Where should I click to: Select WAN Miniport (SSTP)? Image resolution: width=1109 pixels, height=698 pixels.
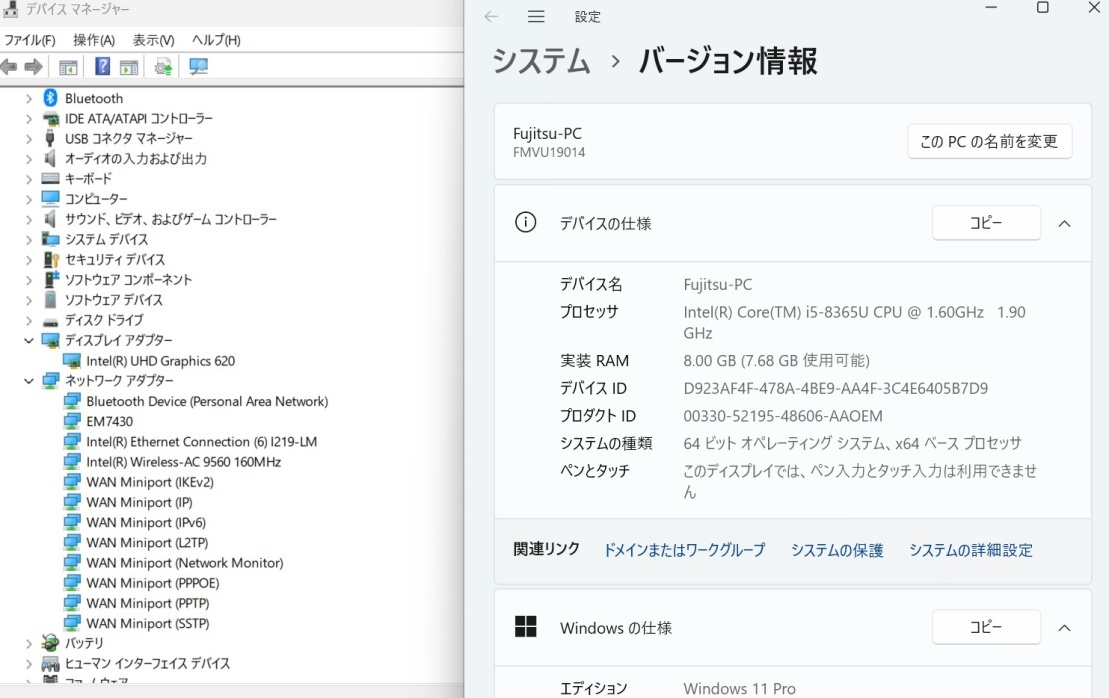(x=148, y=623)
